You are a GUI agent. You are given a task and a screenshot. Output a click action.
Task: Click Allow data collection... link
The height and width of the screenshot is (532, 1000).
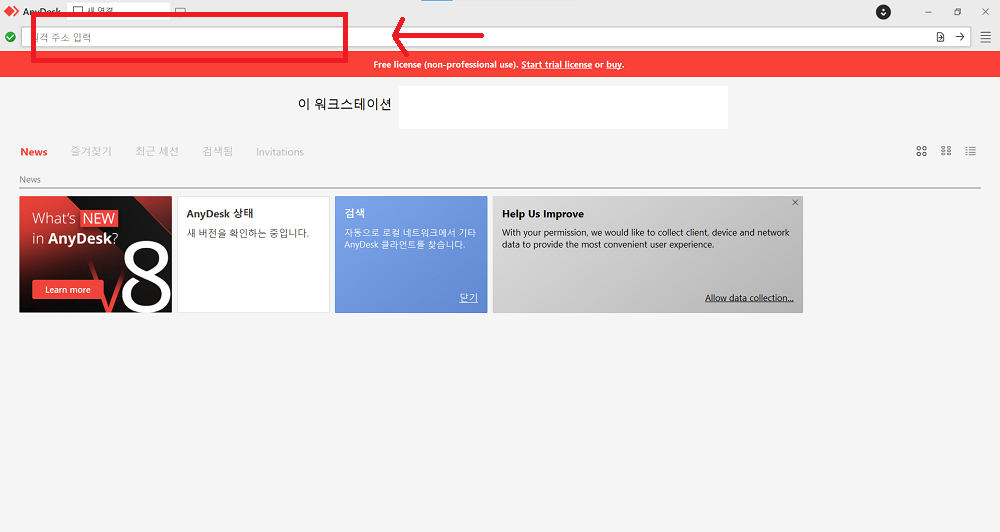[x=749, y=298]
